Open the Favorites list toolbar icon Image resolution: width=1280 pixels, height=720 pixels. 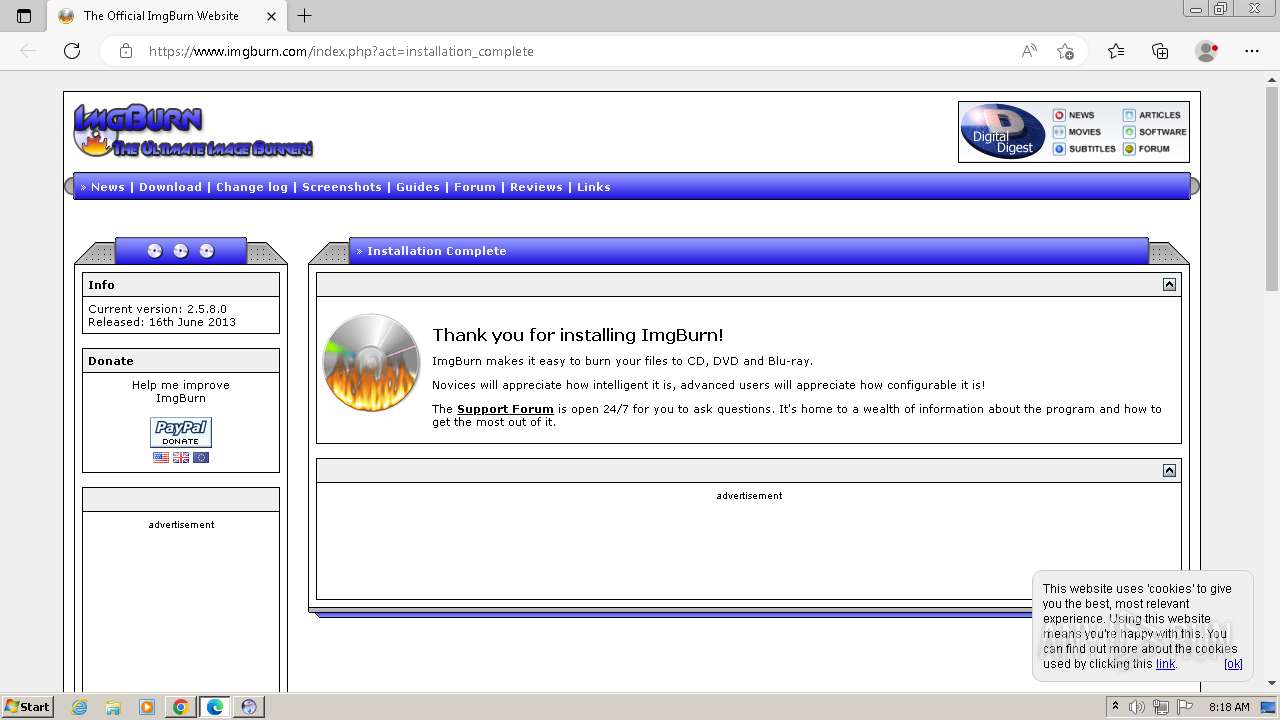pos(1116,51)
